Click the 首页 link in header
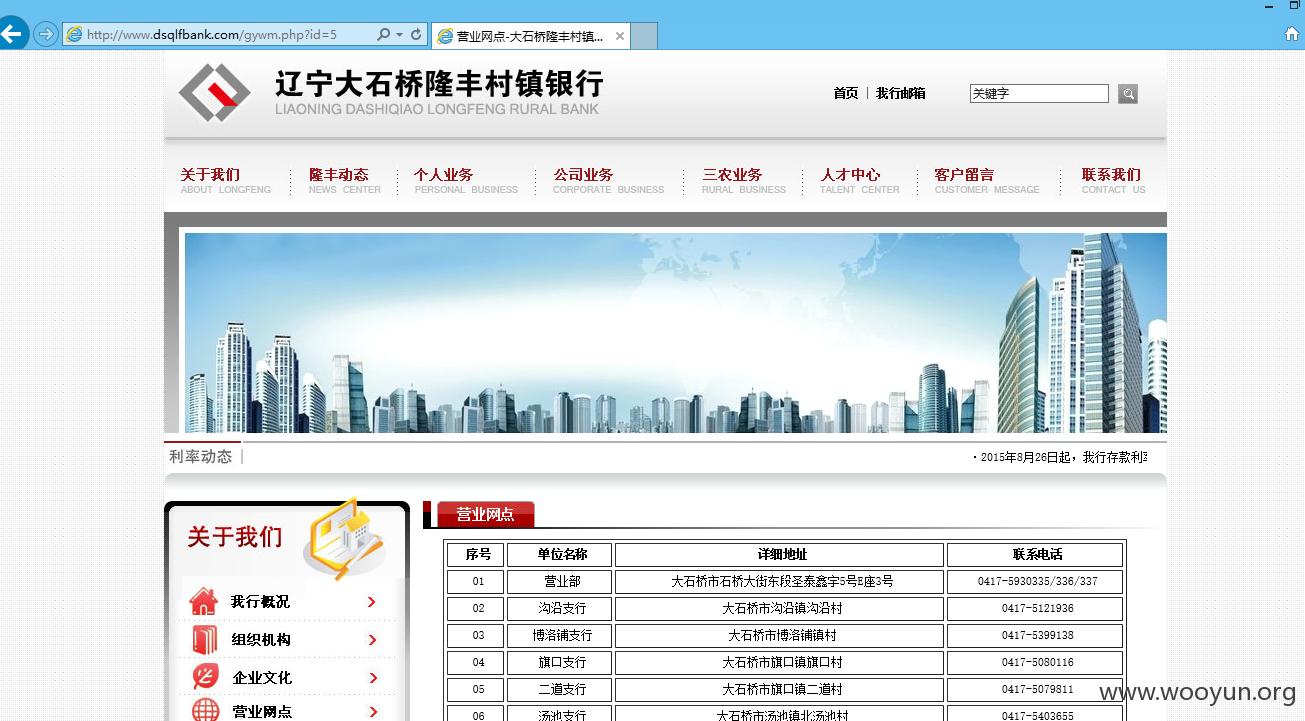 tap(846, 93)
